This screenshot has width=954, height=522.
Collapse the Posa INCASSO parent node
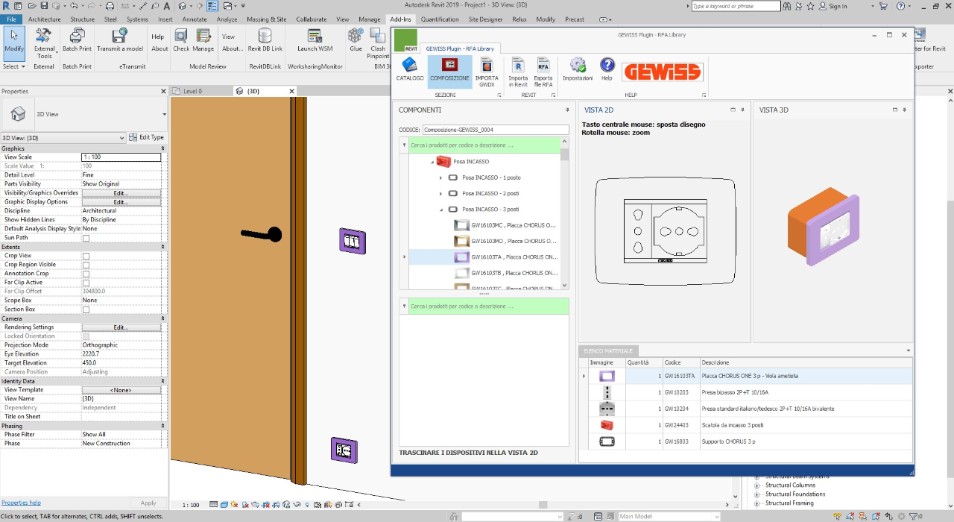433,162
